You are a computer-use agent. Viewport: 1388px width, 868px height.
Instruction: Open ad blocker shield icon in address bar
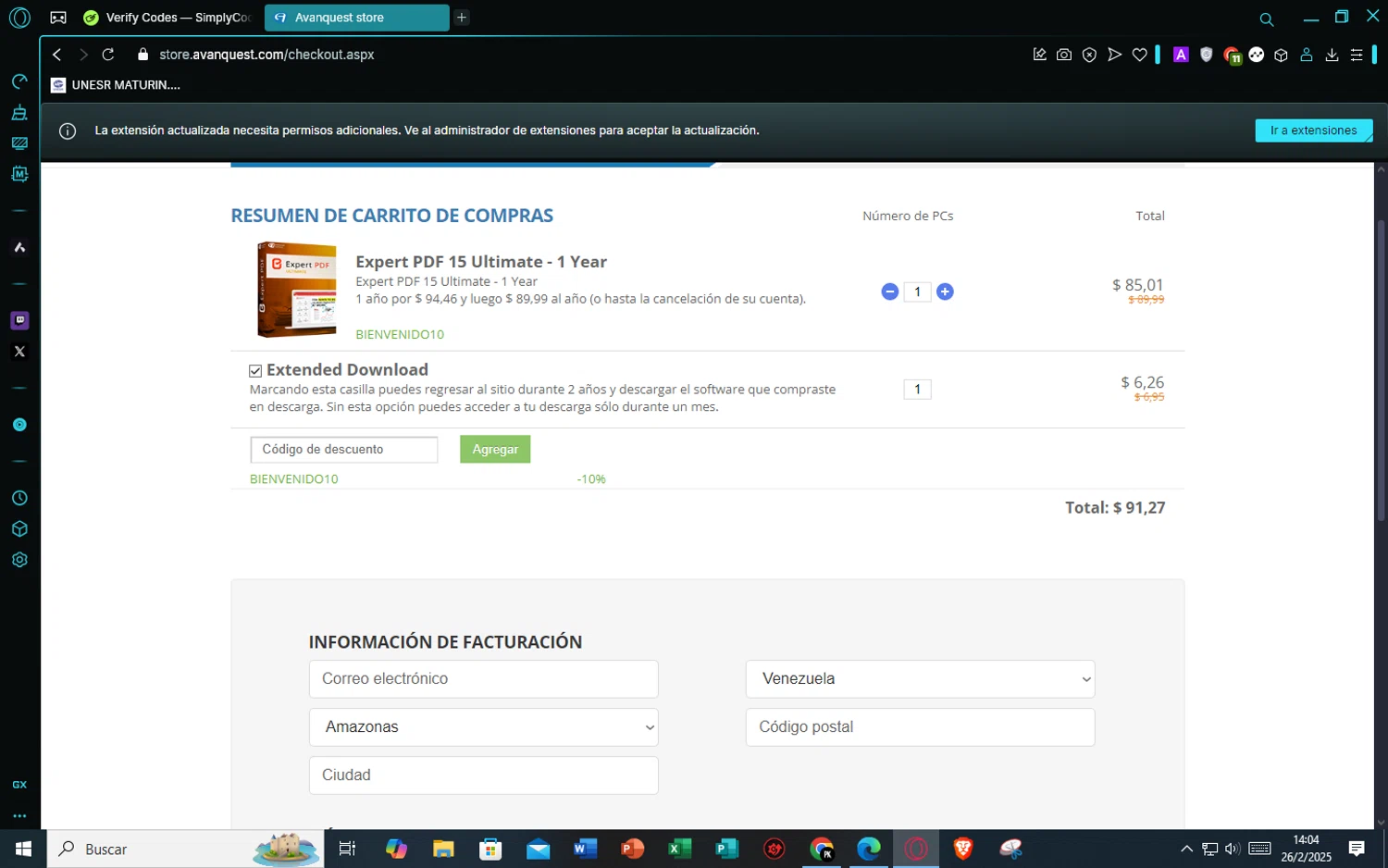(x=1089, y=55)
